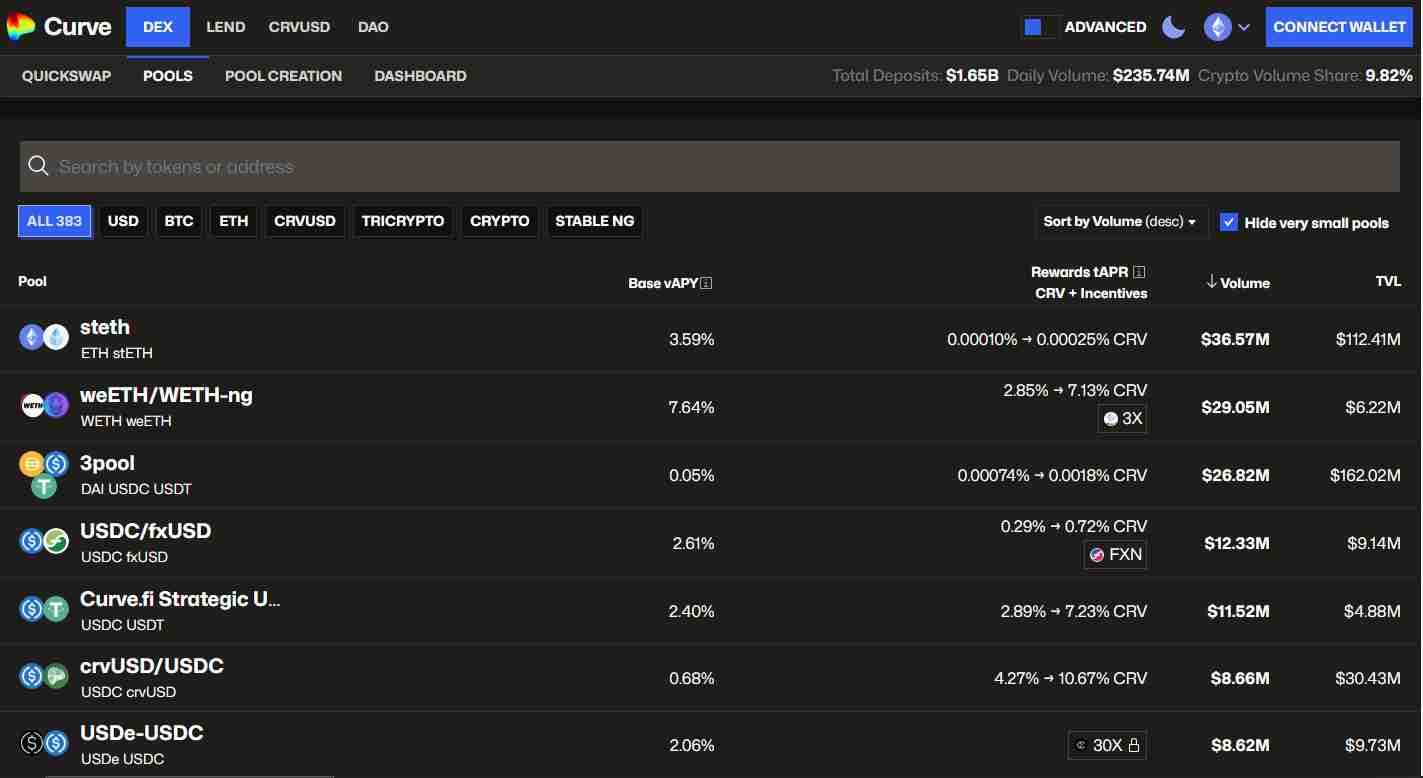1423x778 pixels.
Task: Click USDC token icon in 3pool row
Action: [56, 464]
